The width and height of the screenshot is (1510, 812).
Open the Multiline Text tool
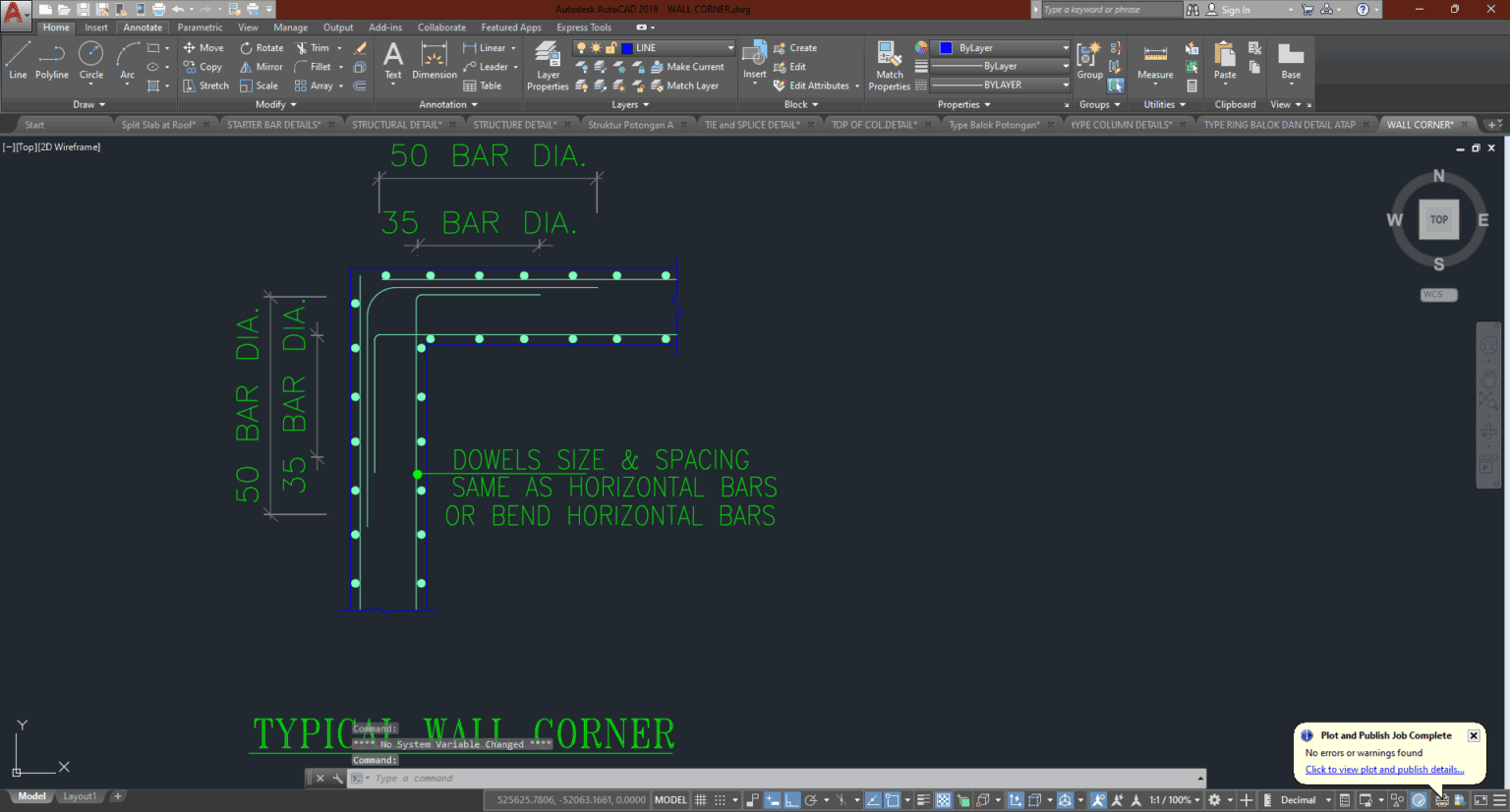tap(392, 61)
